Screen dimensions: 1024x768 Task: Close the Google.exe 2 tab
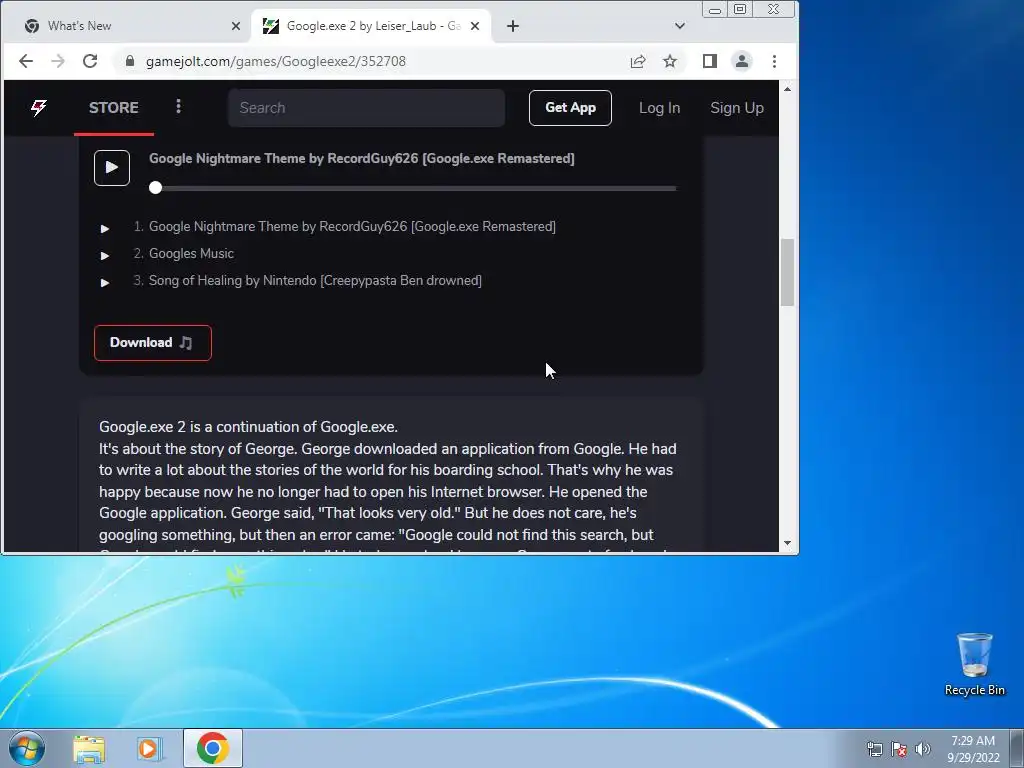pos(475,26)
